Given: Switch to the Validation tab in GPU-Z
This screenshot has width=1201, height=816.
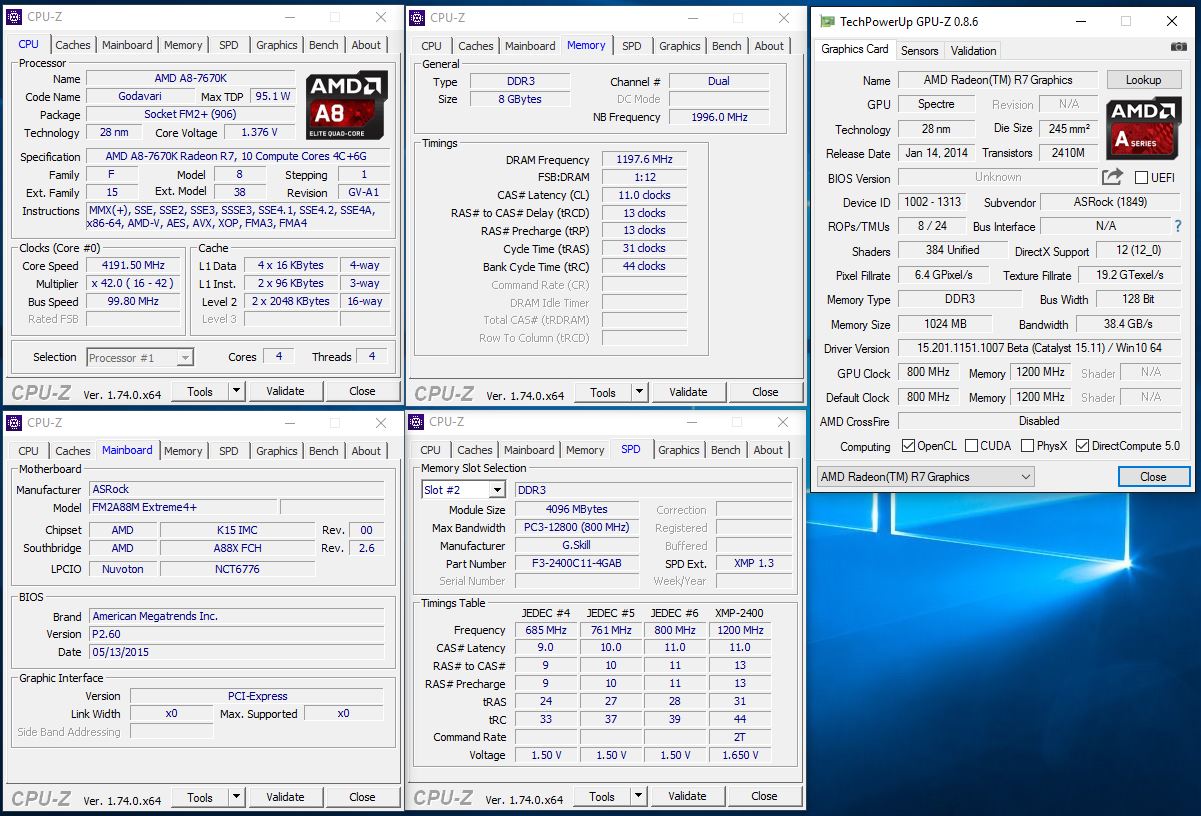Looking at the screenshot, I should tap(974, 51).
